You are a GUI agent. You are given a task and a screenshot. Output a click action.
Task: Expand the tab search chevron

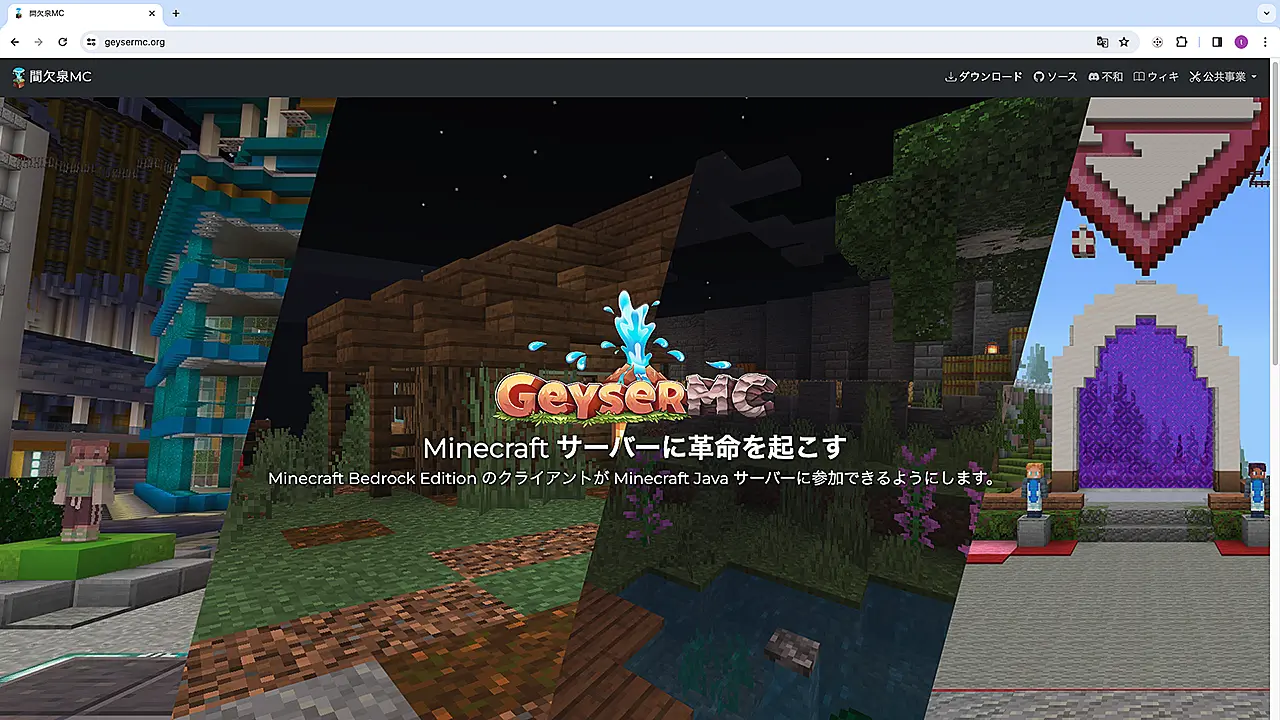click(x=1264, y=14)
